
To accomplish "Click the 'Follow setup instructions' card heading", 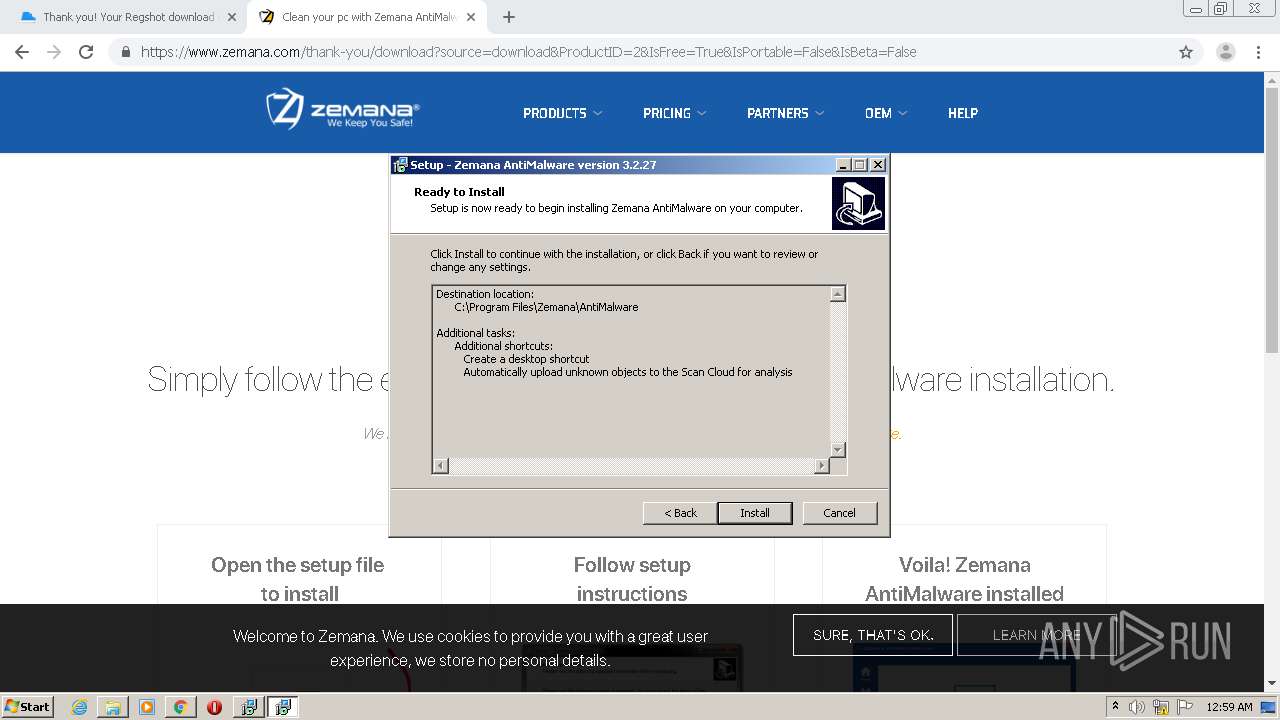I will click(x=632, y=579).
